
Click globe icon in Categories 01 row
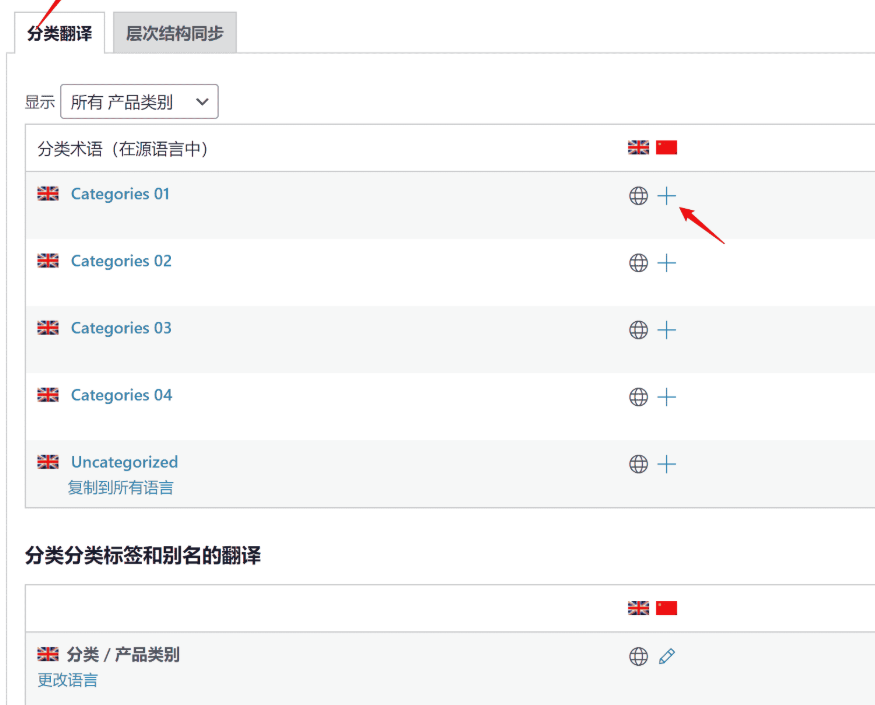638,196
